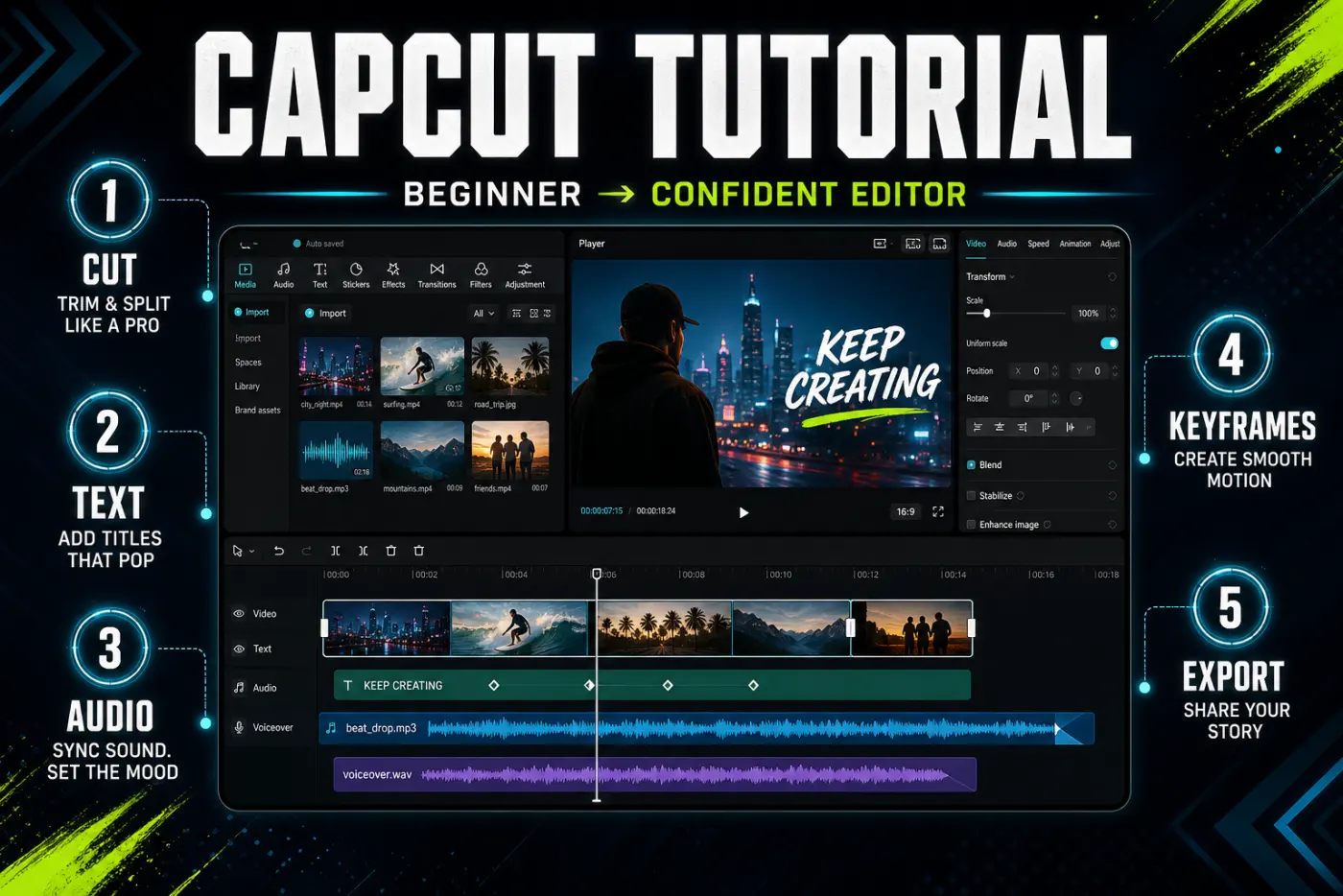Click the music note icon of Audio track

click(x=239, y=688)
